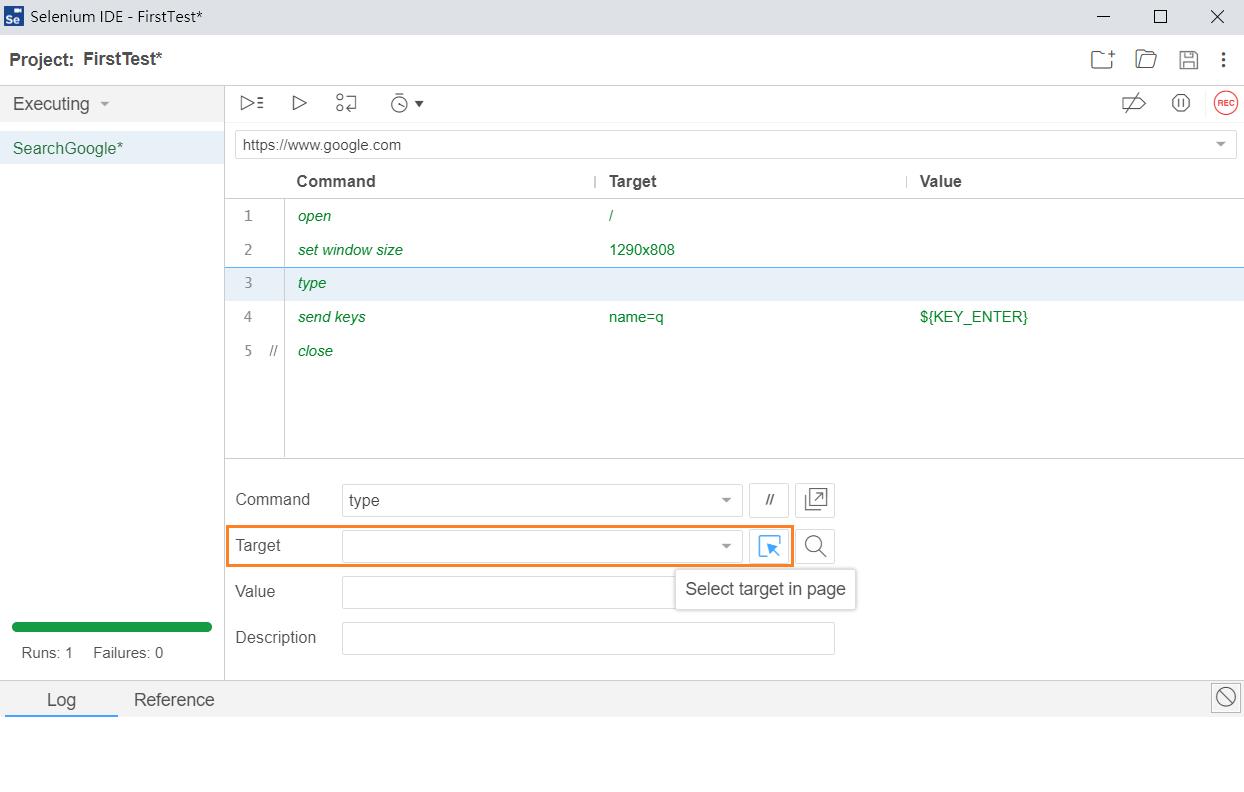Expand the Executing view dropdown
1244x792 pixels.
(x=105, y=104)
